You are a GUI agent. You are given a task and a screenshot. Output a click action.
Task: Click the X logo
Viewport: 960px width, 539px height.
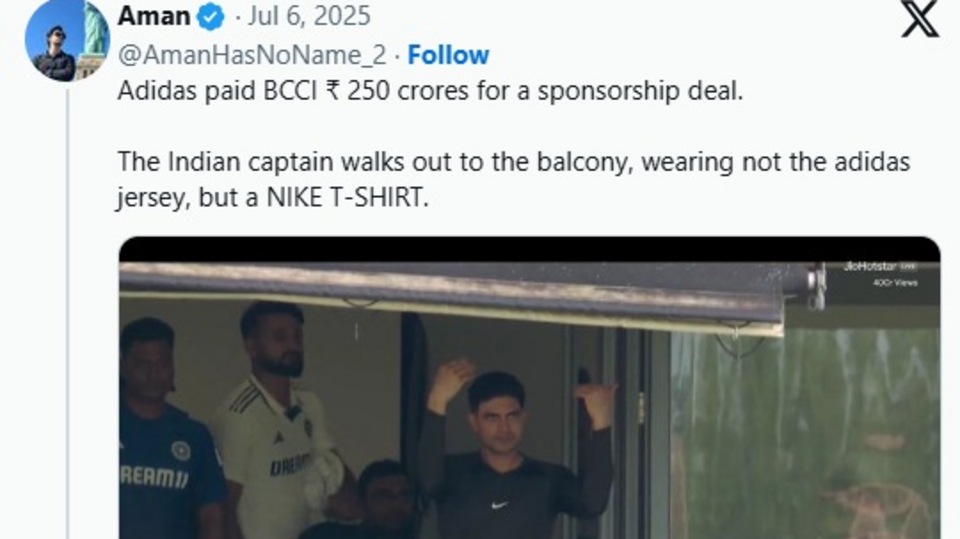pyautogui.click(x=919, y=19)
